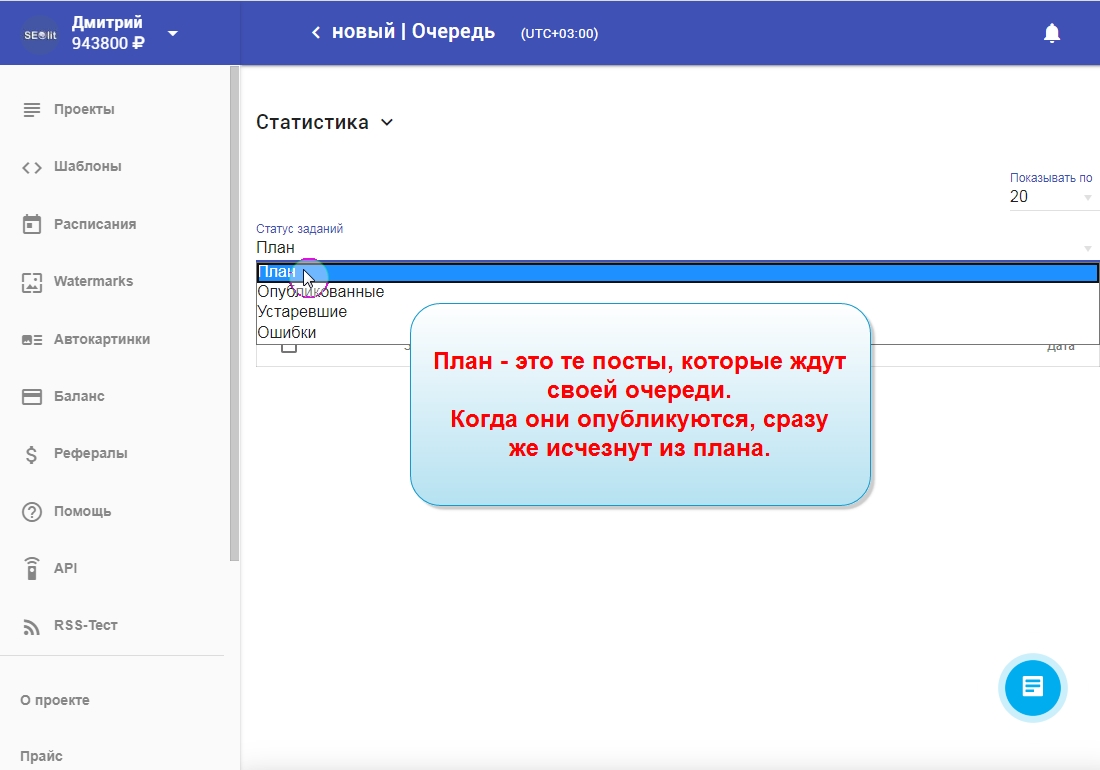Open the Помощь help item
Viewport: 1100px width, 770px height.
(82, 511)
